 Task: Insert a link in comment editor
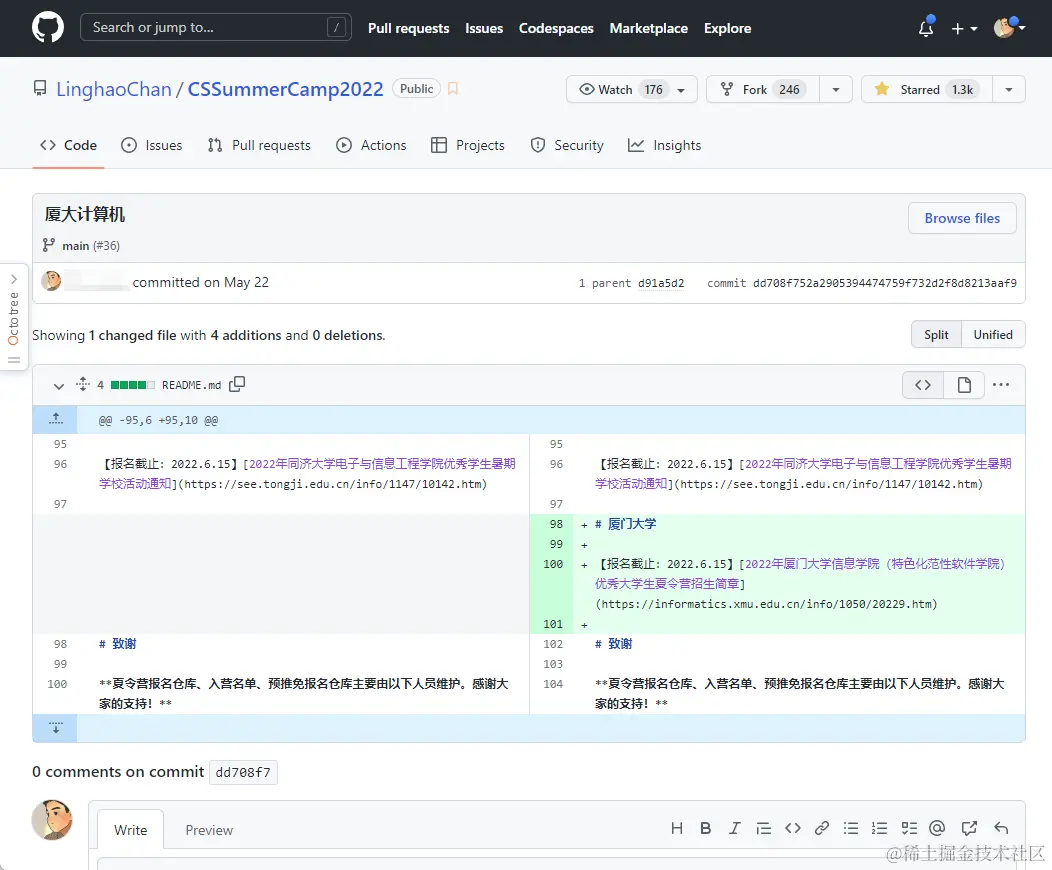coord(822,828)
